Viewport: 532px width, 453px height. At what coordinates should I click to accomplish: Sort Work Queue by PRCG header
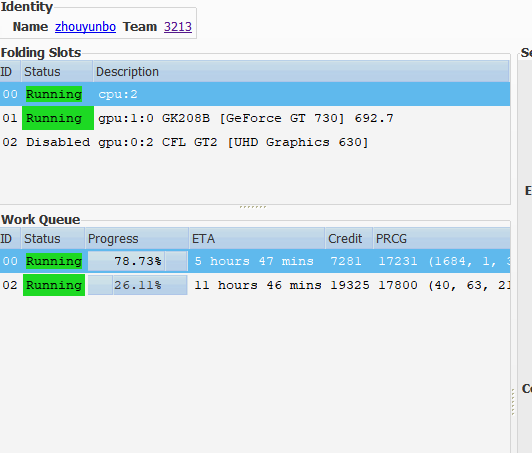(441, 239)
